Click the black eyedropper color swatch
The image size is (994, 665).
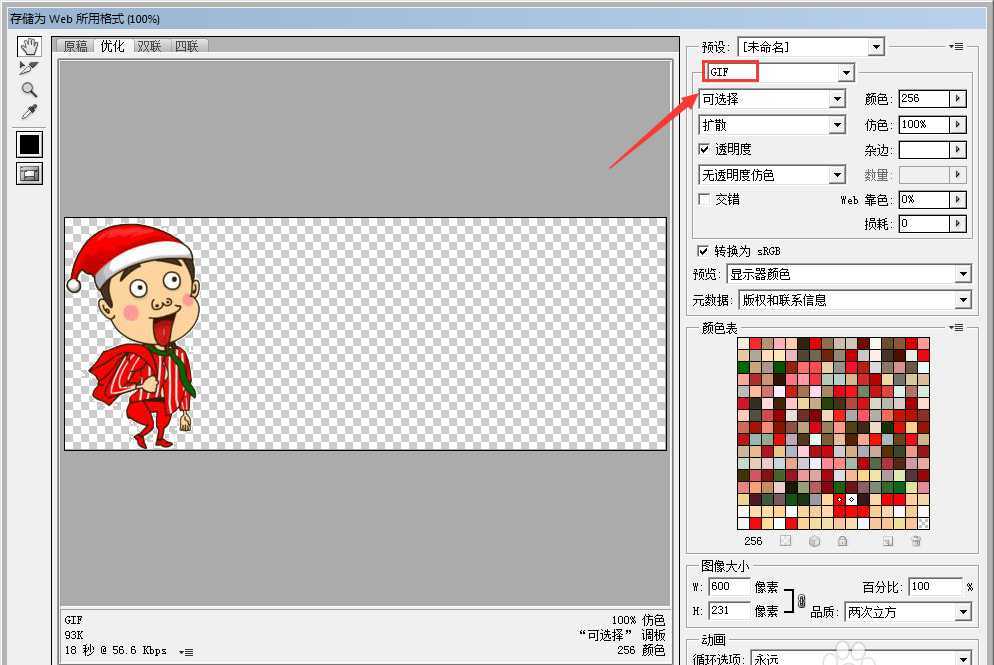[x=30, y=144]
